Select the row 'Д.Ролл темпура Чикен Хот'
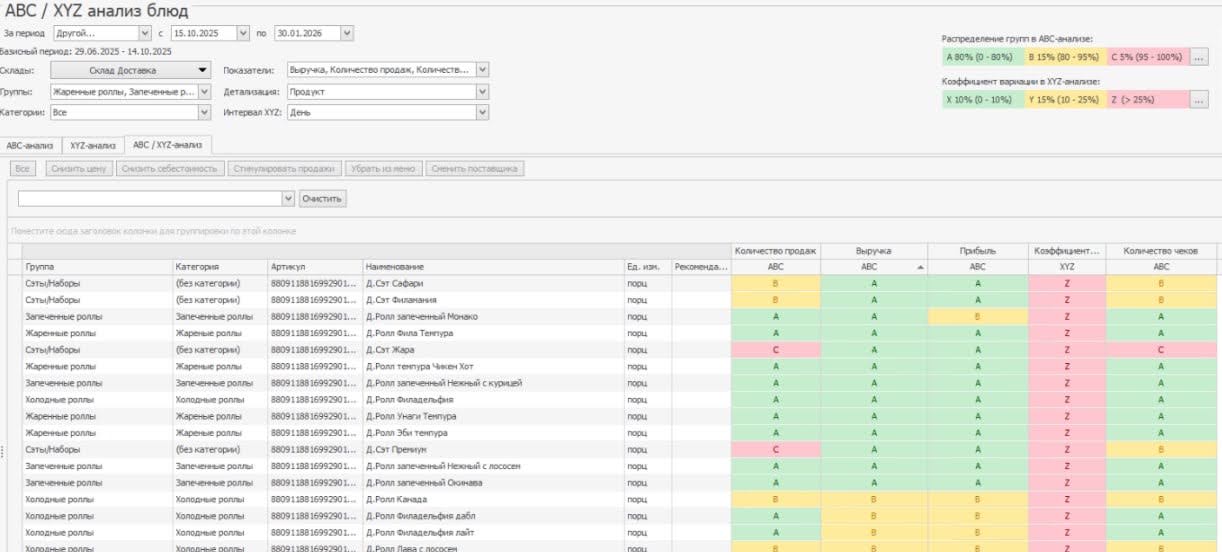The height and width of the screenshot is (552, 1222). 618,366
